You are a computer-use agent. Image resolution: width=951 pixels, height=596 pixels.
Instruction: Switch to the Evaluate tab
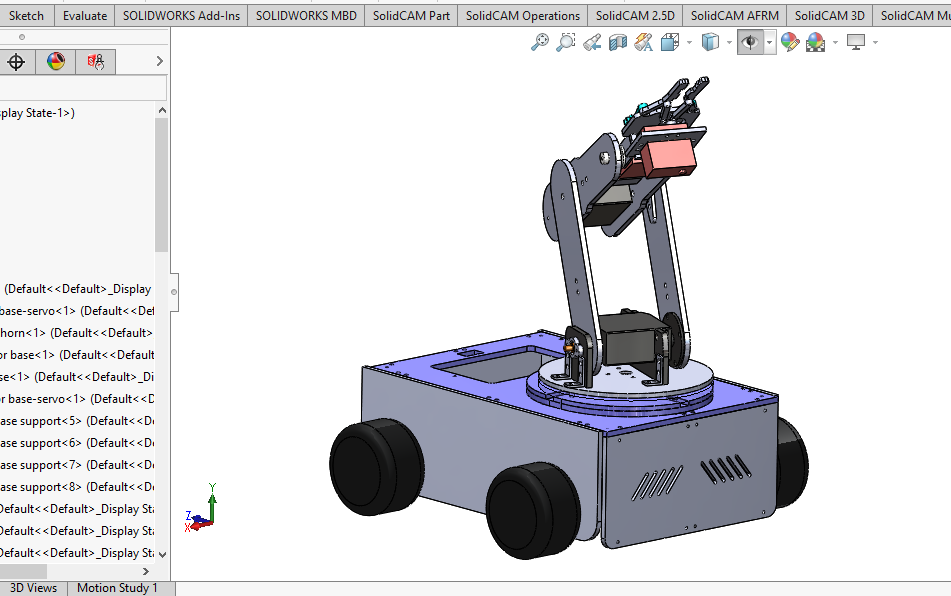click(85, 16)
